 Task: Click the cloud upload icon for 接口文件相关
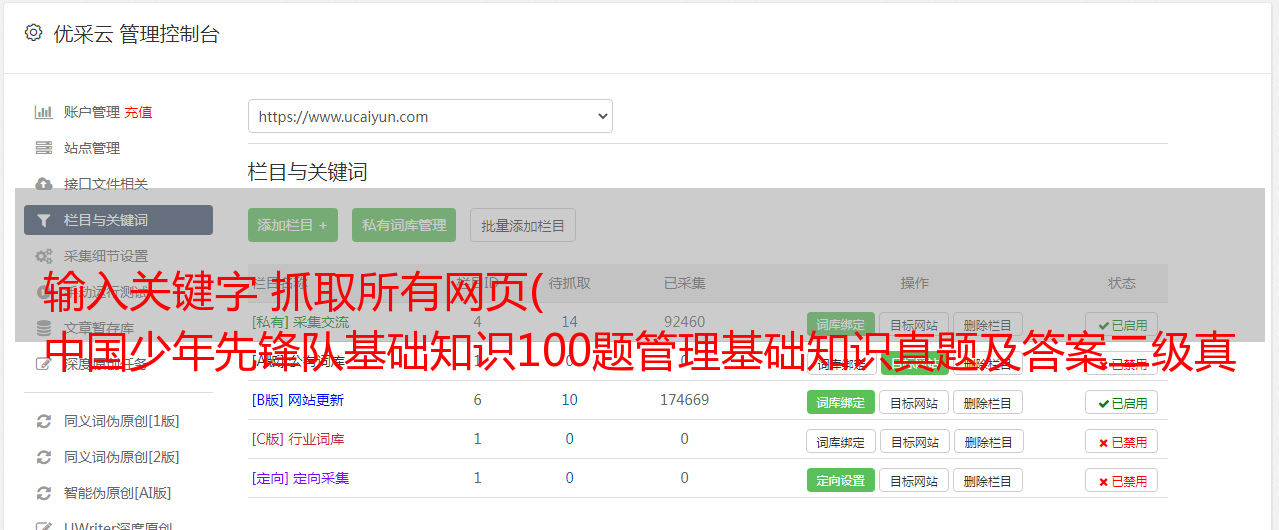pos(43,184)
